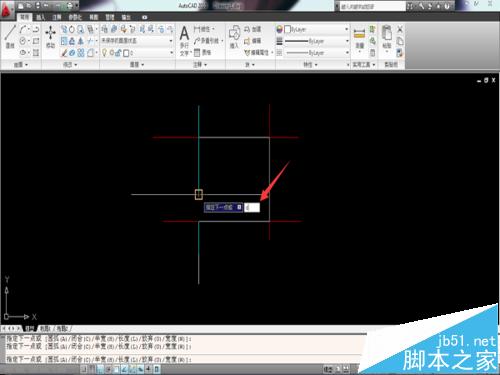Expand the Modify (修改) panel
The height and width of the screenshot is (375, 500).
pos(70,65)
